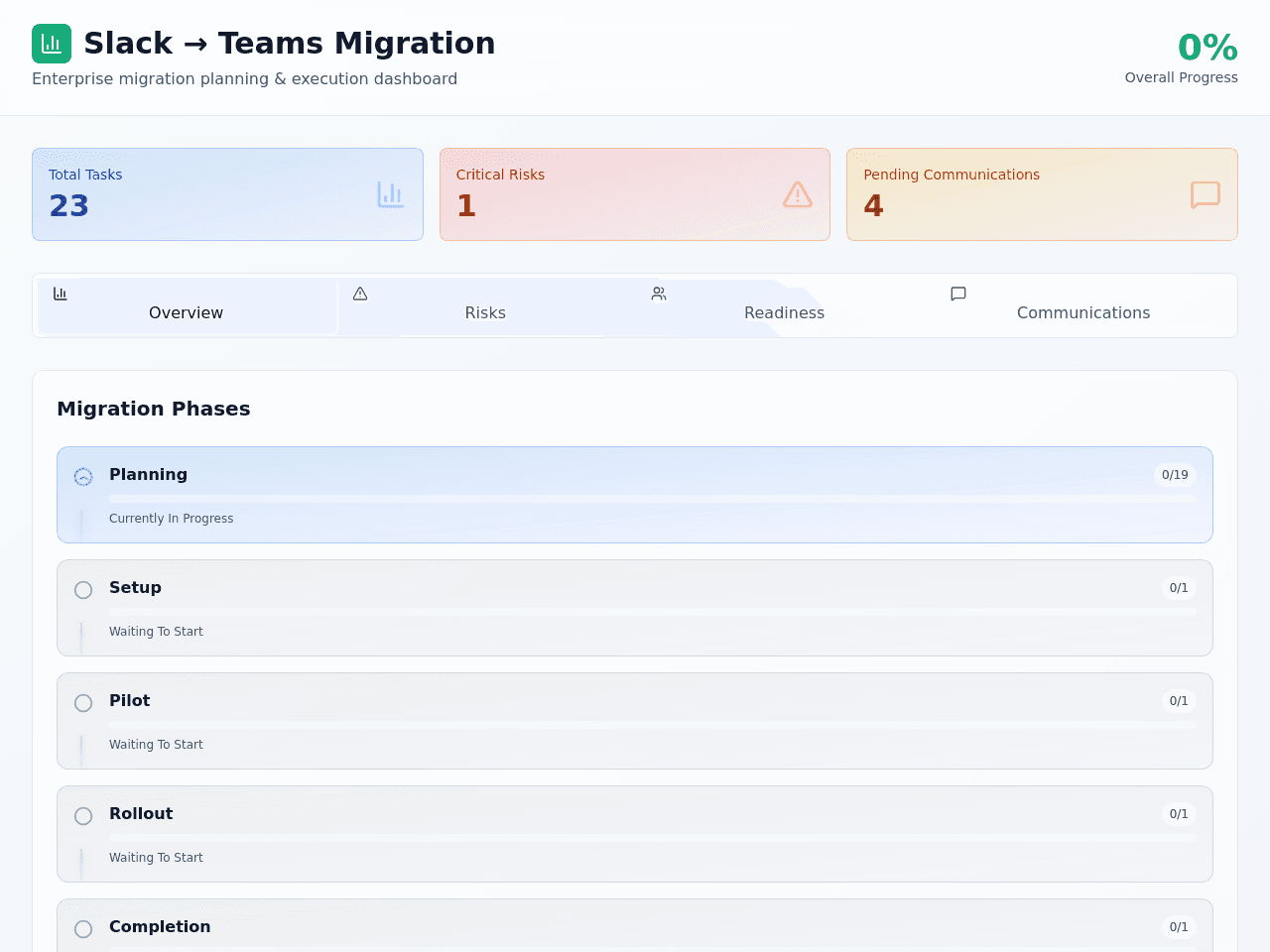Click the green chart logo icon
The image size is (1270, 952).
pos(52,44)
